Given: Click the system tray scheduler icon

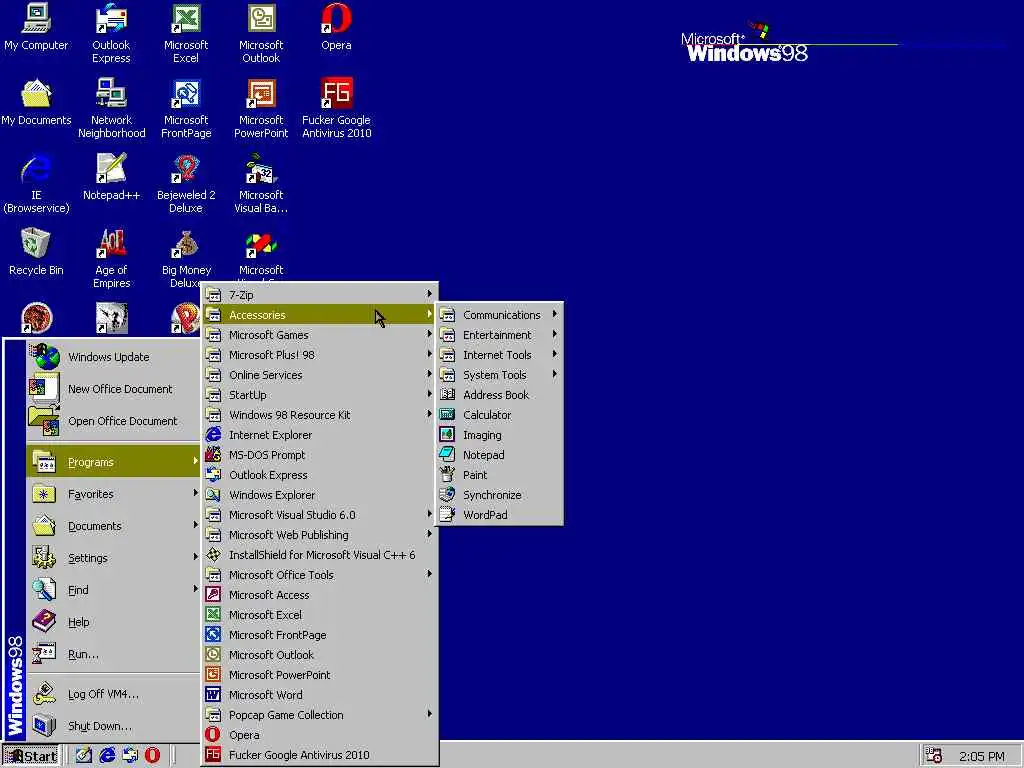Looking at the screenshot, I should point(934,756).
